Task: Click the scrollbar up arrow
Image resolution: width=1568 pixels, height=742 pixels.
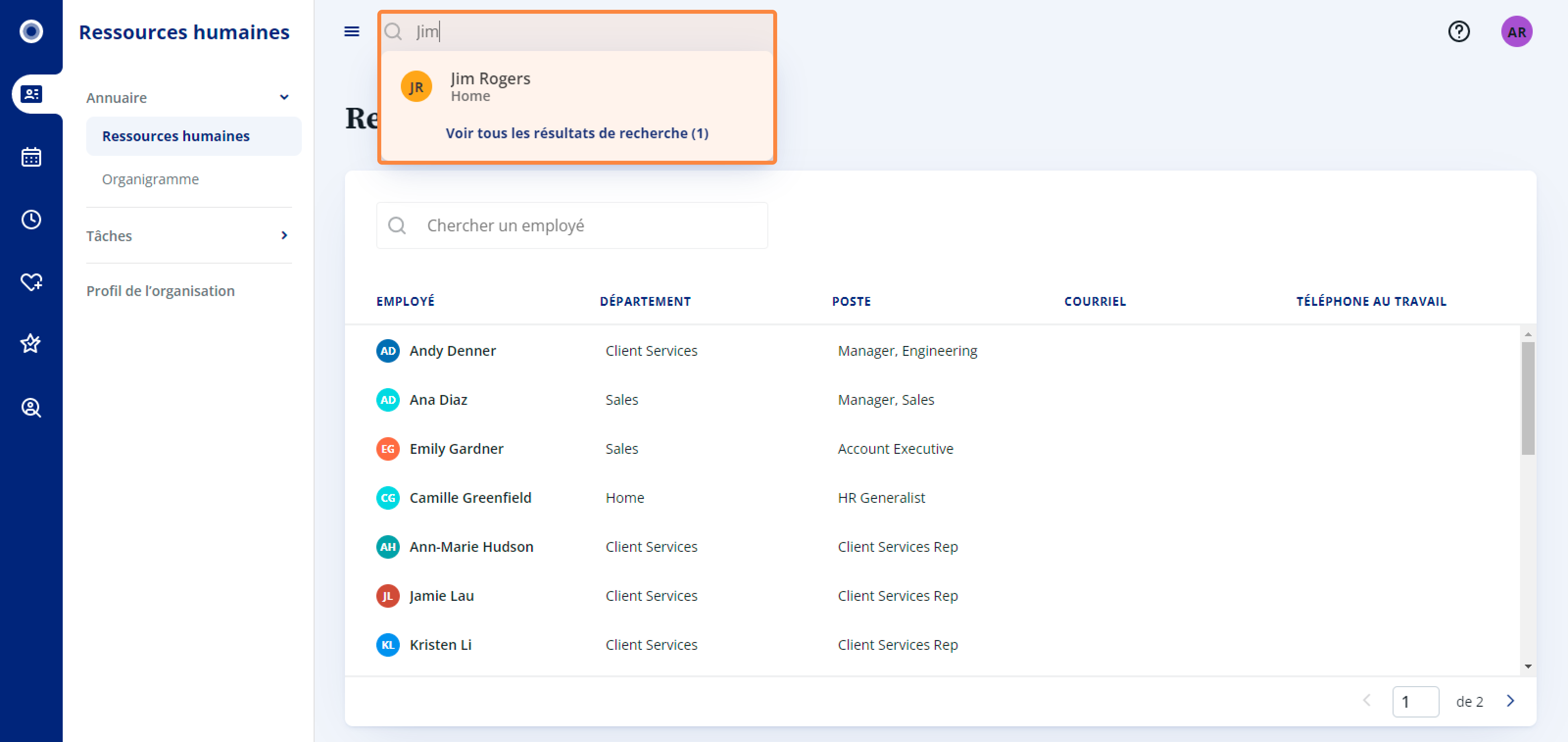Action: tap(1527, 334)
